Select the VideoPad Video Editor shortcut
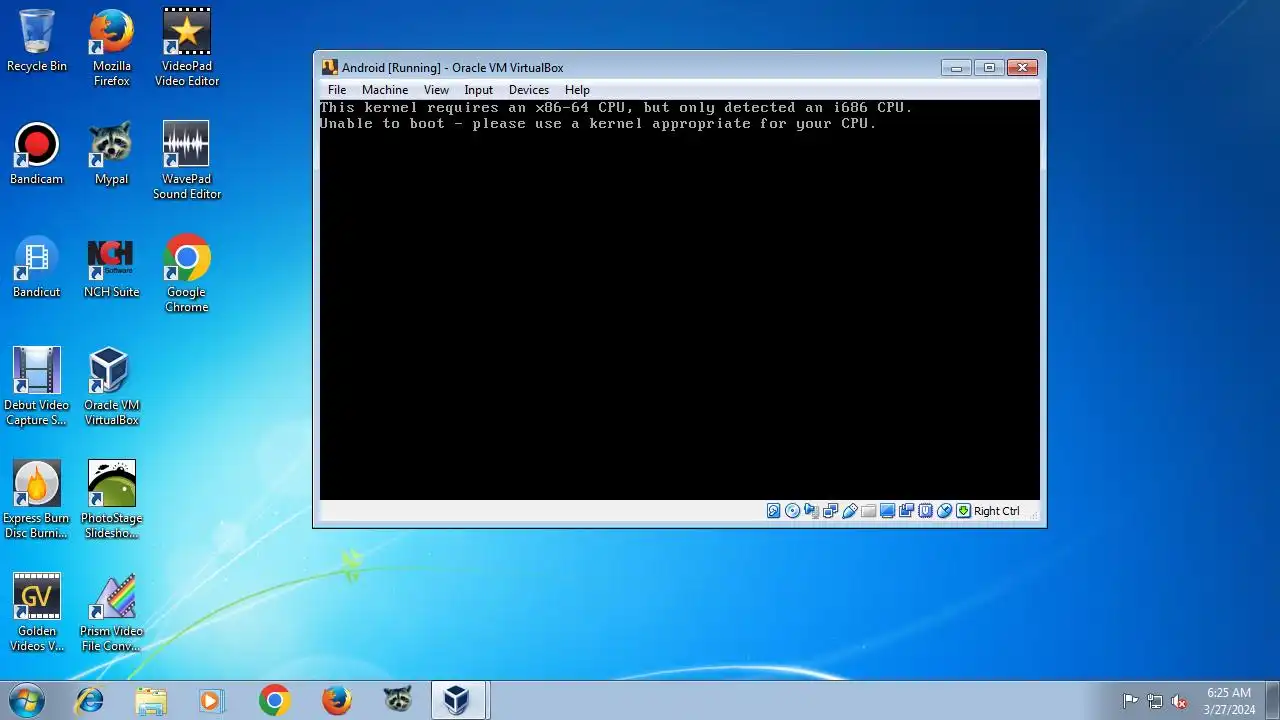1280x720 pixels. point(187,48)
